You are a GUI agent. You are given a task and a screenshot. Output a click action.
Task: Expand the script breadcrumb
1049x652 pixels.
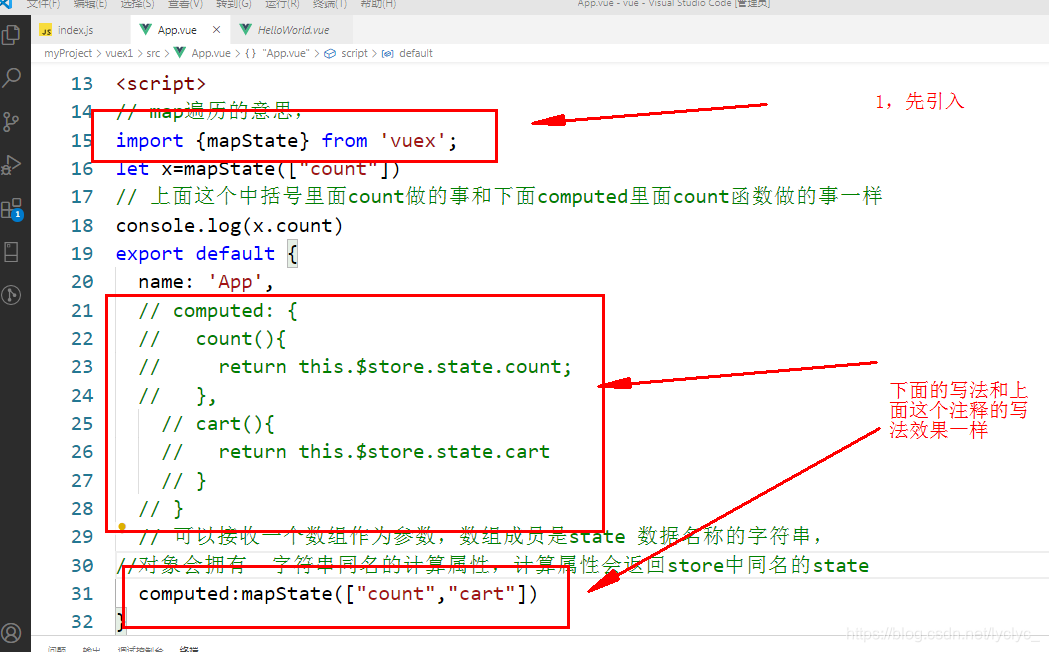pos(355,53)
